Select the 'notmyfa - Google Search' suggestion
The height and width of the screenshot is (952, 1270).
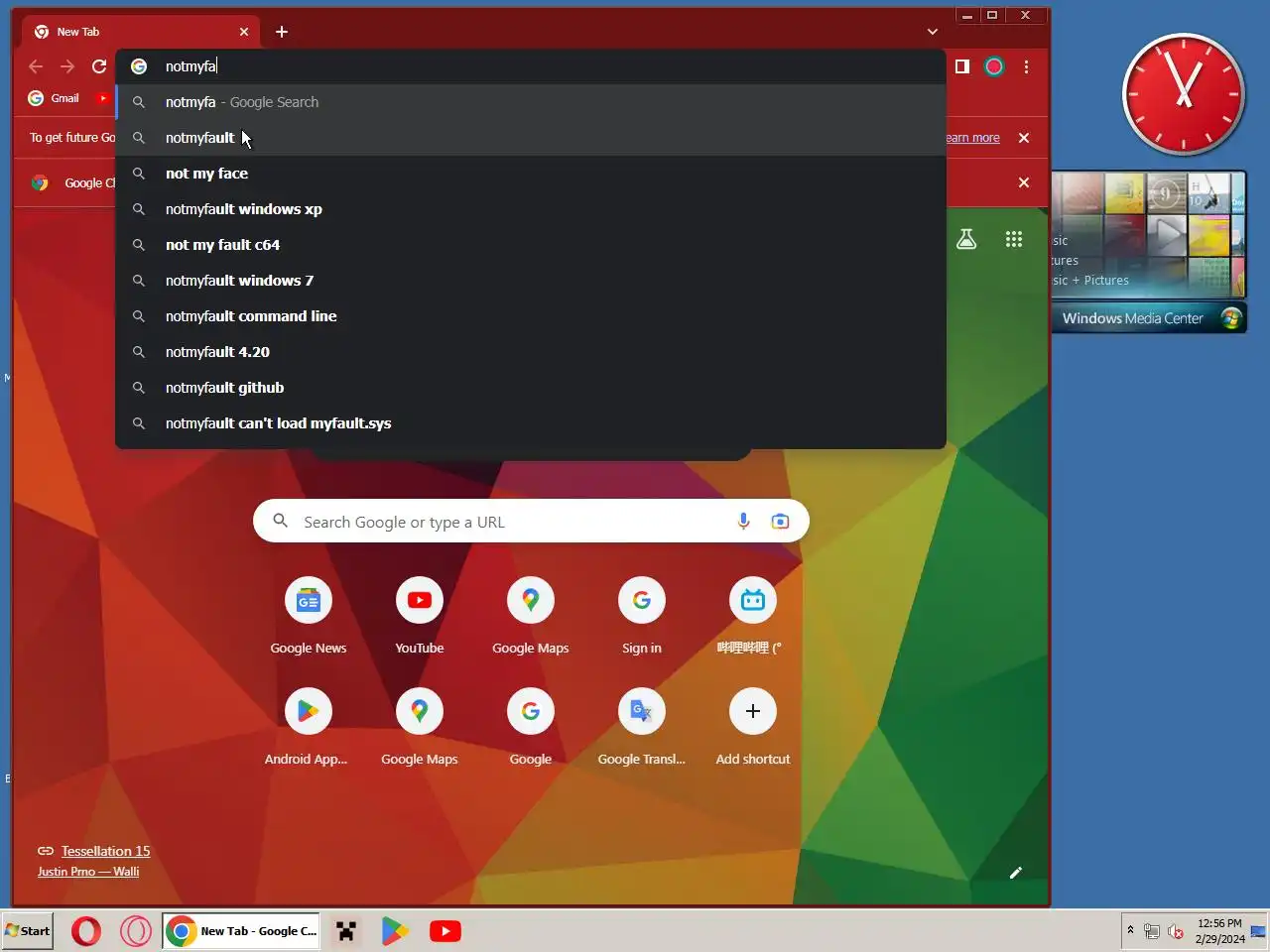pos(531,102)
